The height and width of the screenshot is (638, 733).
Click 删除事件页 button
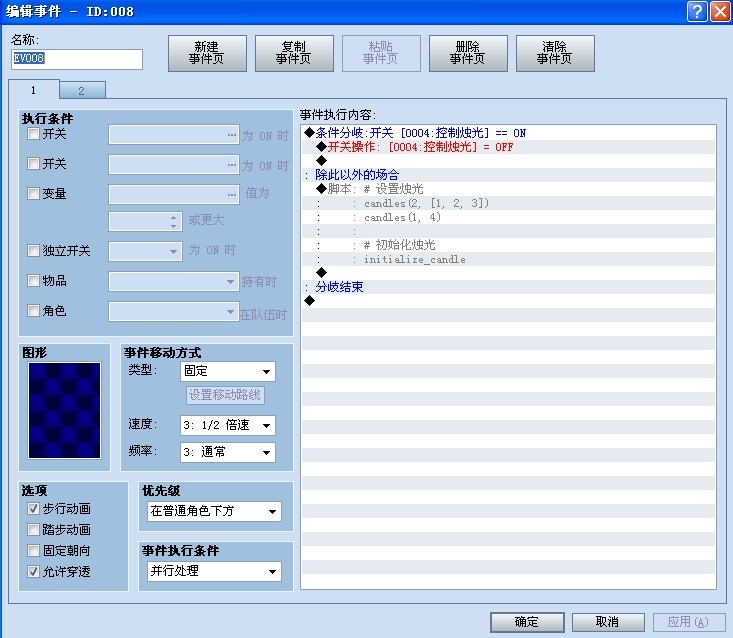pos(468,53)
